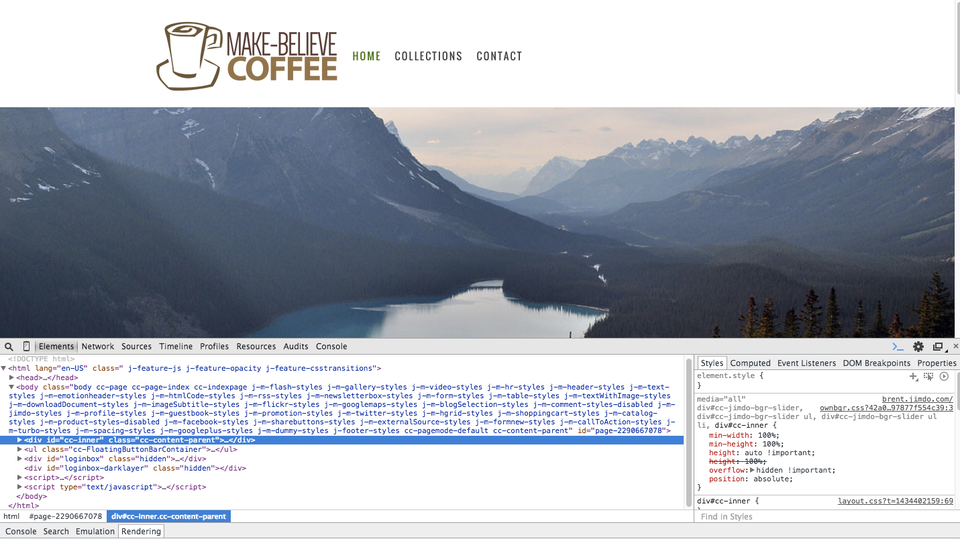Open Event Listeners sidebar tab

pyautogui.click(x=806, y=363)
